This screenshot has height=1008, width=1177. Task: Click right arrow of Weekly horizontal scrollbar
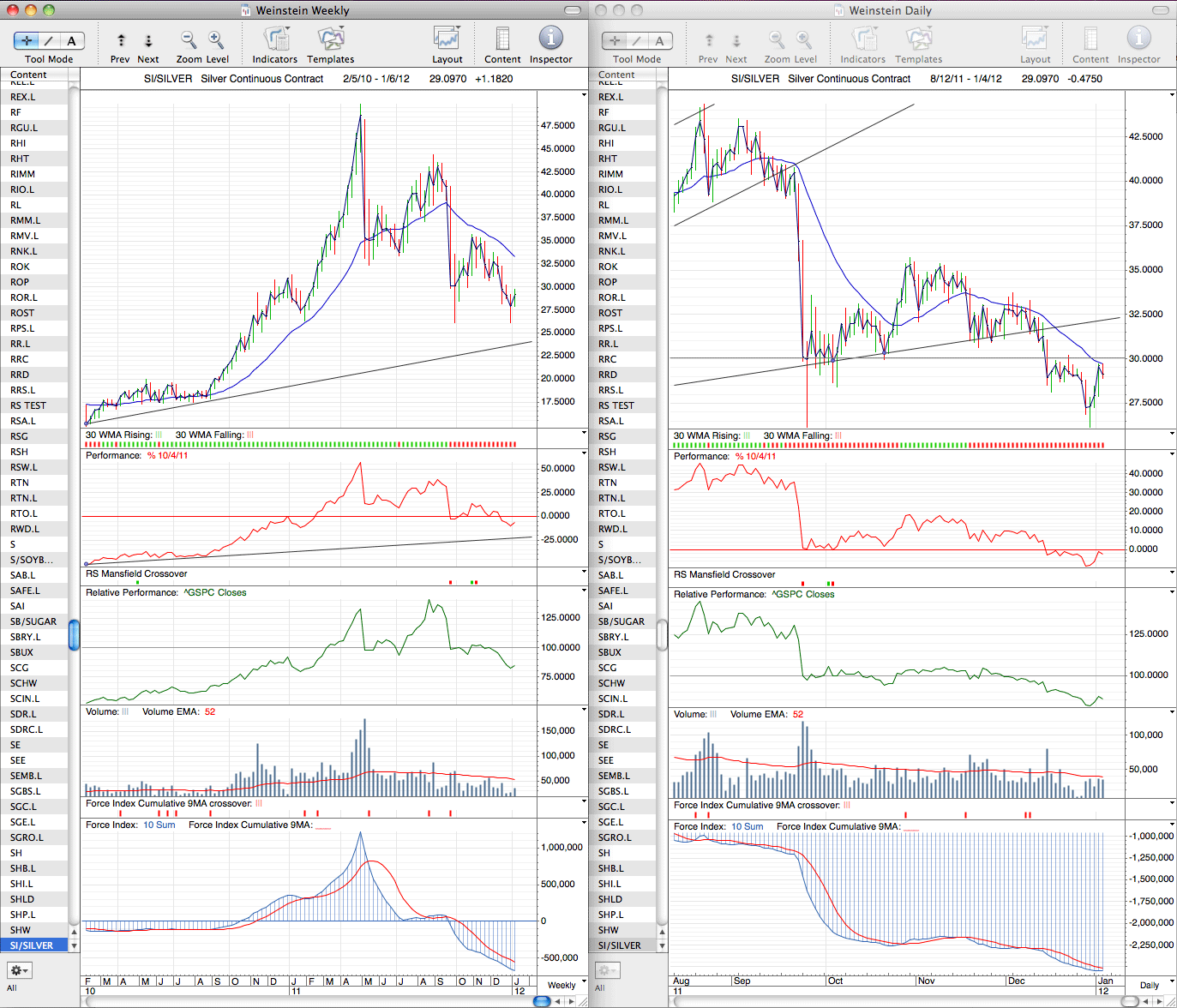572,1001
